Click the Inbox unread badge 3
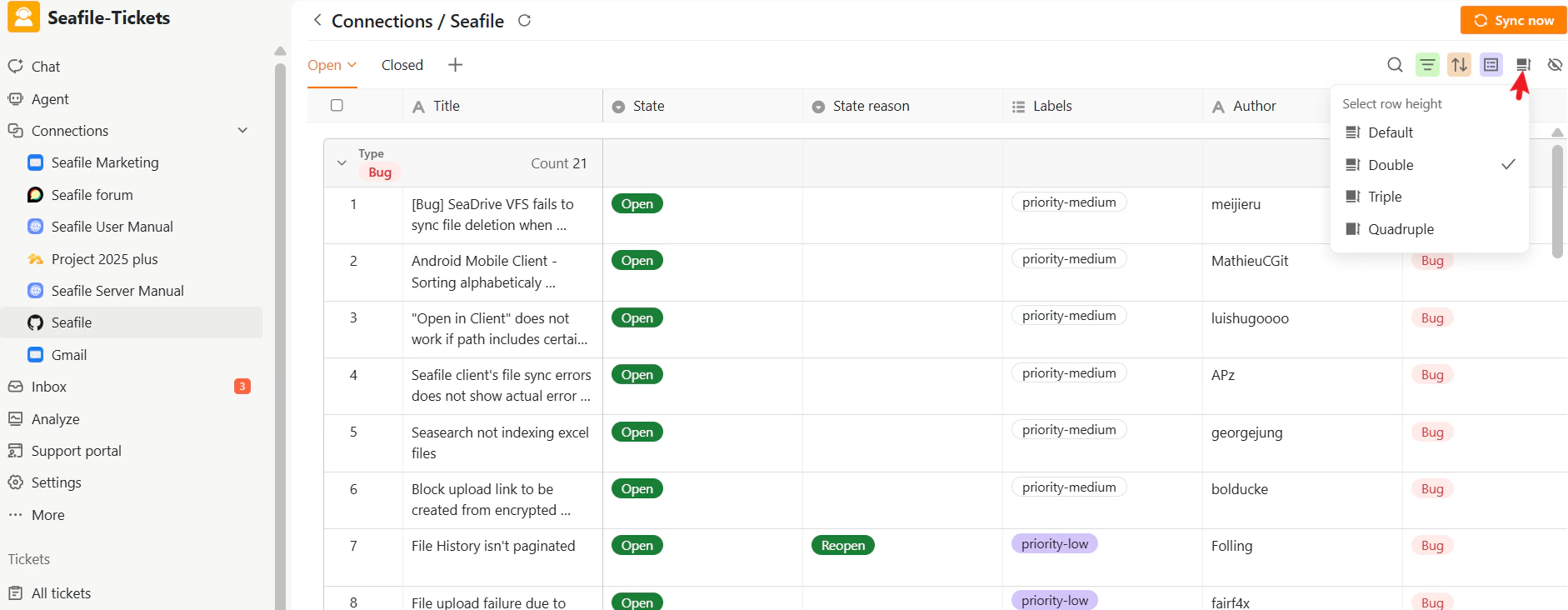The image size is (1568, 610). (242, 386)
